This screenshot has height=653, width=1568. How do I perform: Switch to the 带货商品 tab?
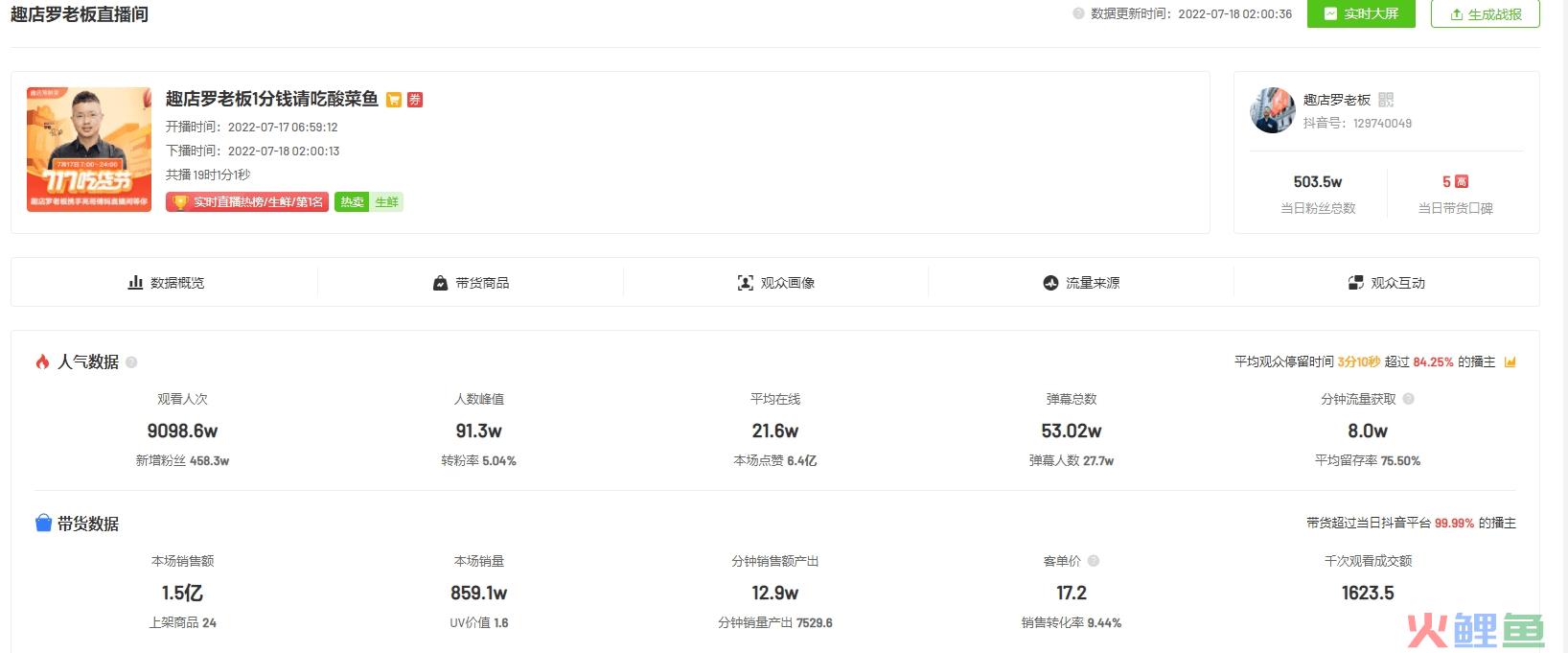click(x=471, y=283)
